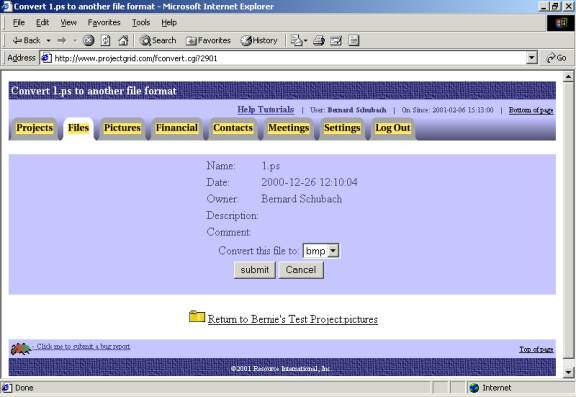576x397 pixels.
Task: Click the Cancel button
Action: coord(301,270)
